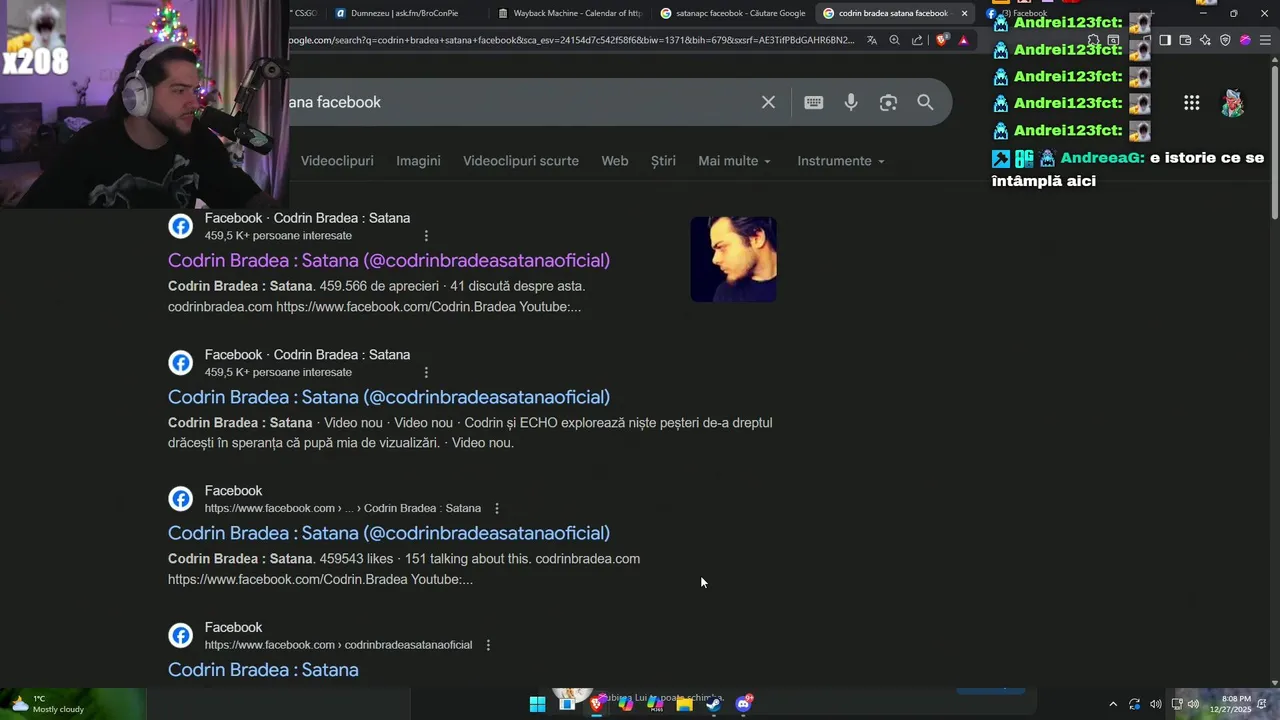Screen dimensions: 1280x720
Task: Open more options for codrinbradeasatanaoficial URL result
Action: [488, 645]
